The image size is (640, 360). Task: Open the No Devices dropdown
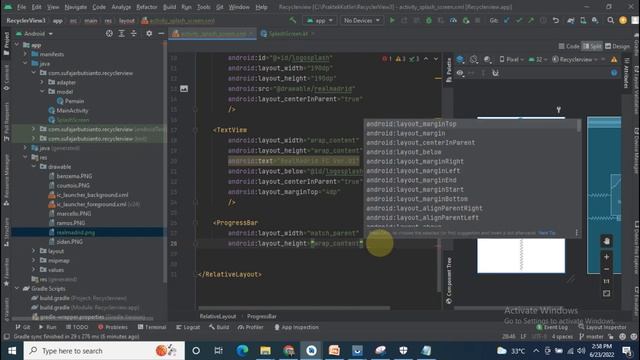[x=362, y=20]
